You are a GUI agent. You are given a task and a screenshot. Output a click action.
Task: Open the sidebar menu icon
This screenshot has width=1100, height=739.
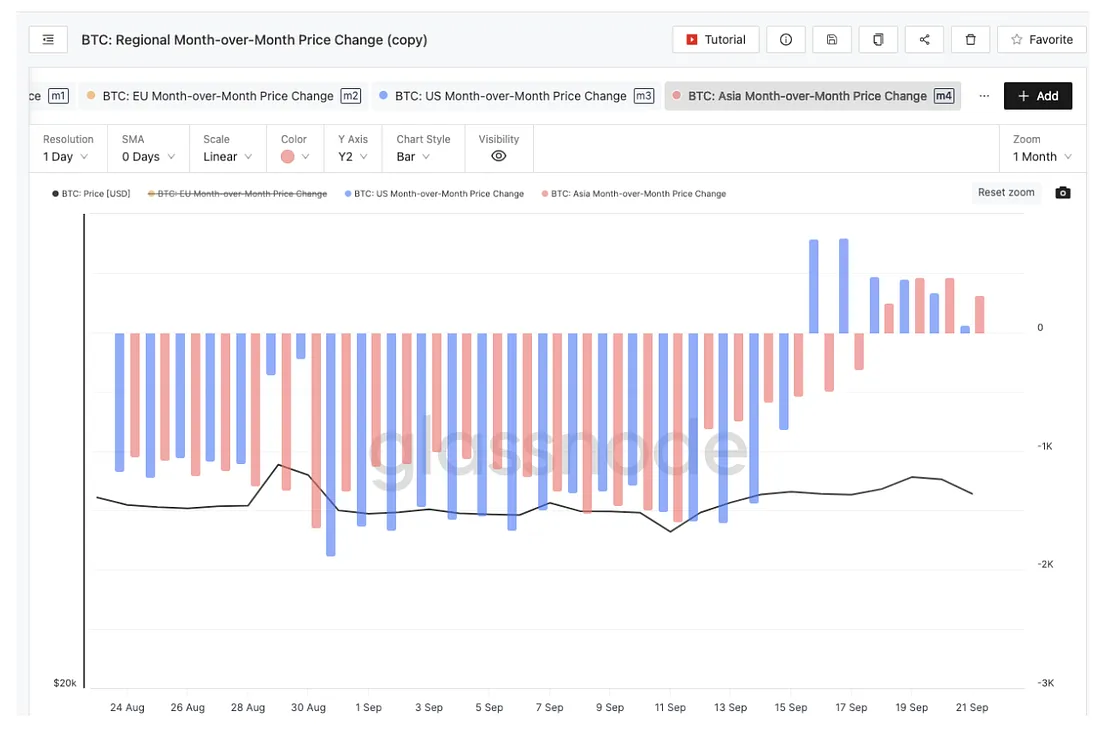click(x=48, y=40)
